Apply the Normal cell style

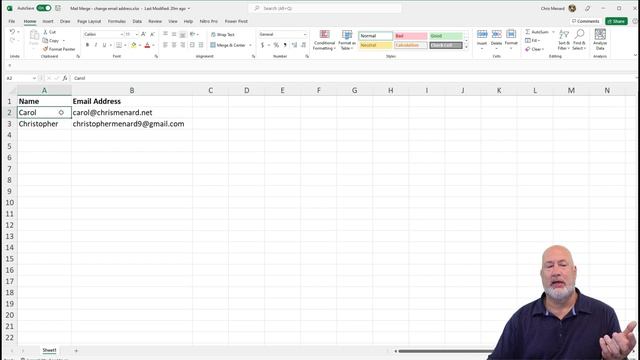(x=376, y=36)
